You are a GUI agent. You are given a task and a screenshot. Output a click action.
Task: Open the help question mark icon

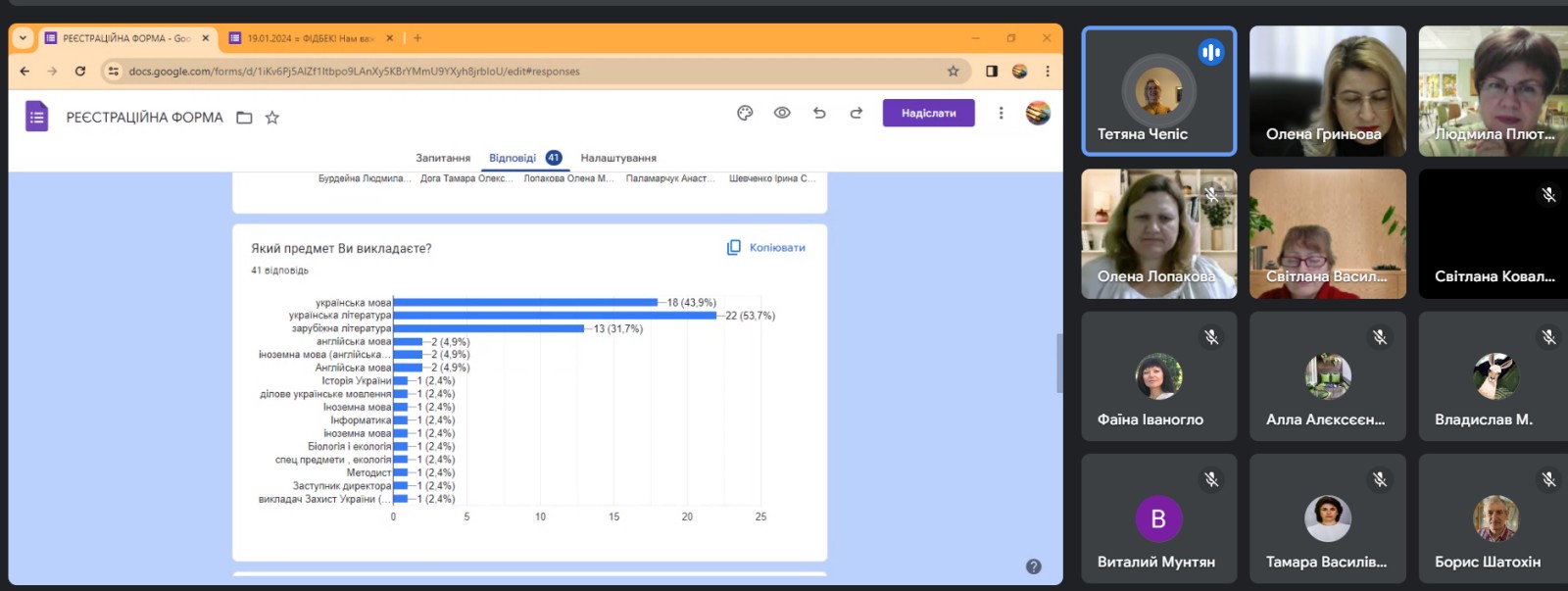click(x=1033, y=566)
